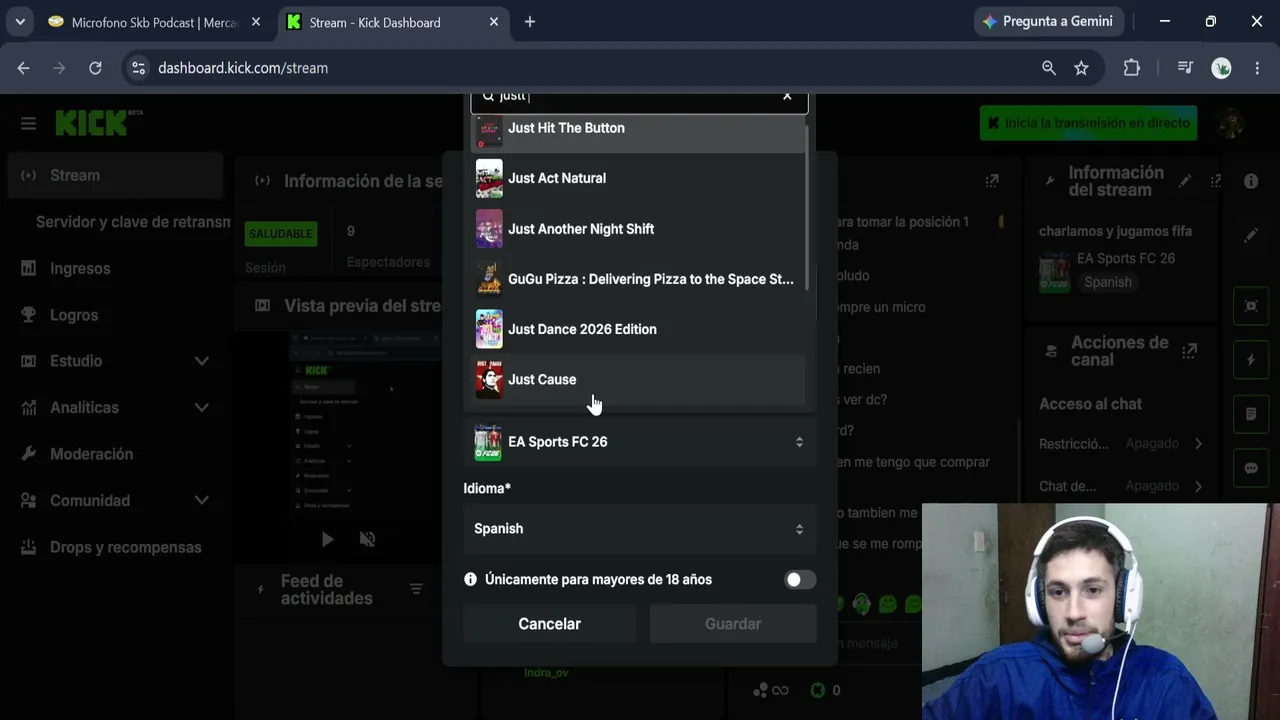
Task: Open the Pregunta a Gemini button
Action: coord(1049,21)
